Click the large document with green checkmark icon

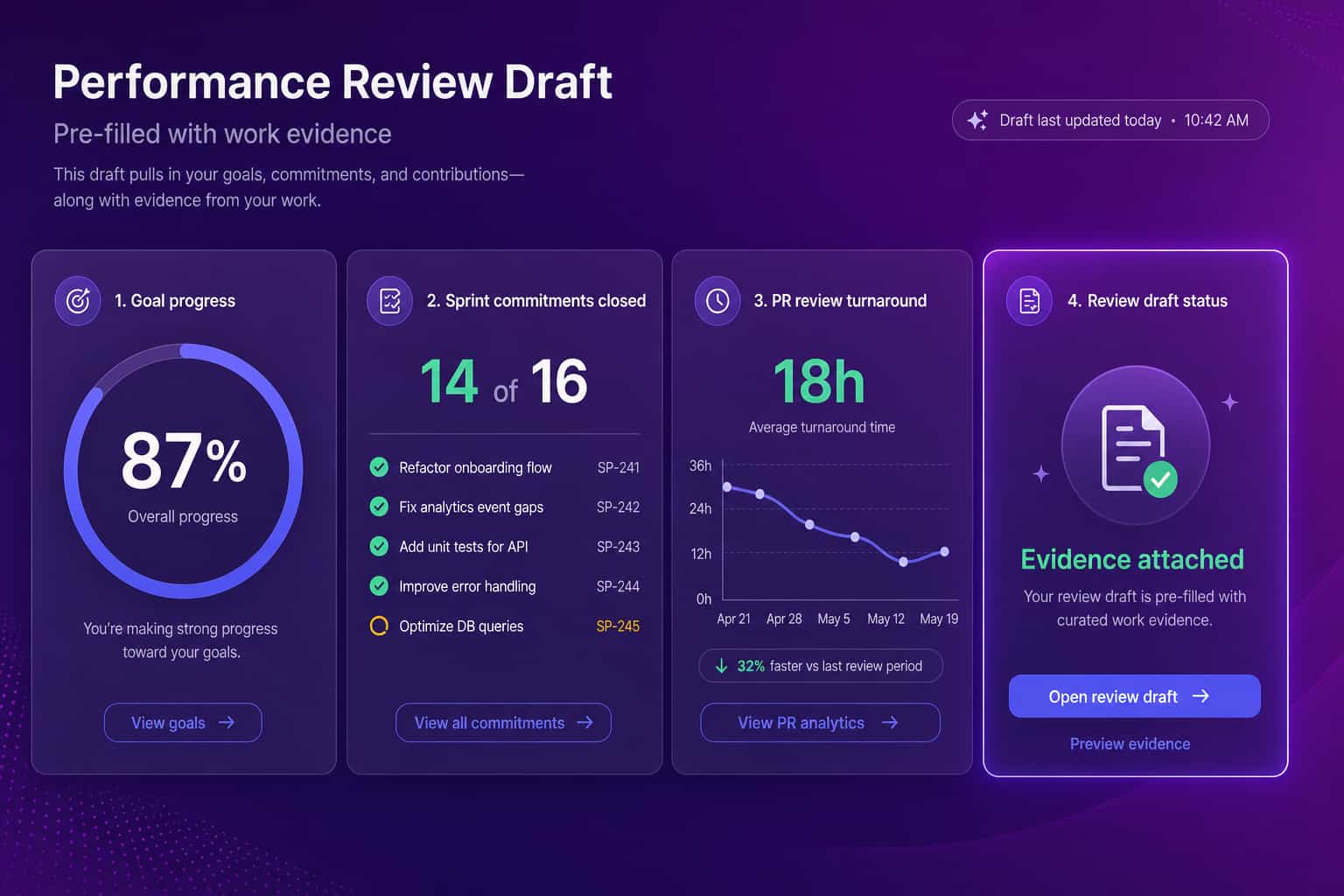1137,448
